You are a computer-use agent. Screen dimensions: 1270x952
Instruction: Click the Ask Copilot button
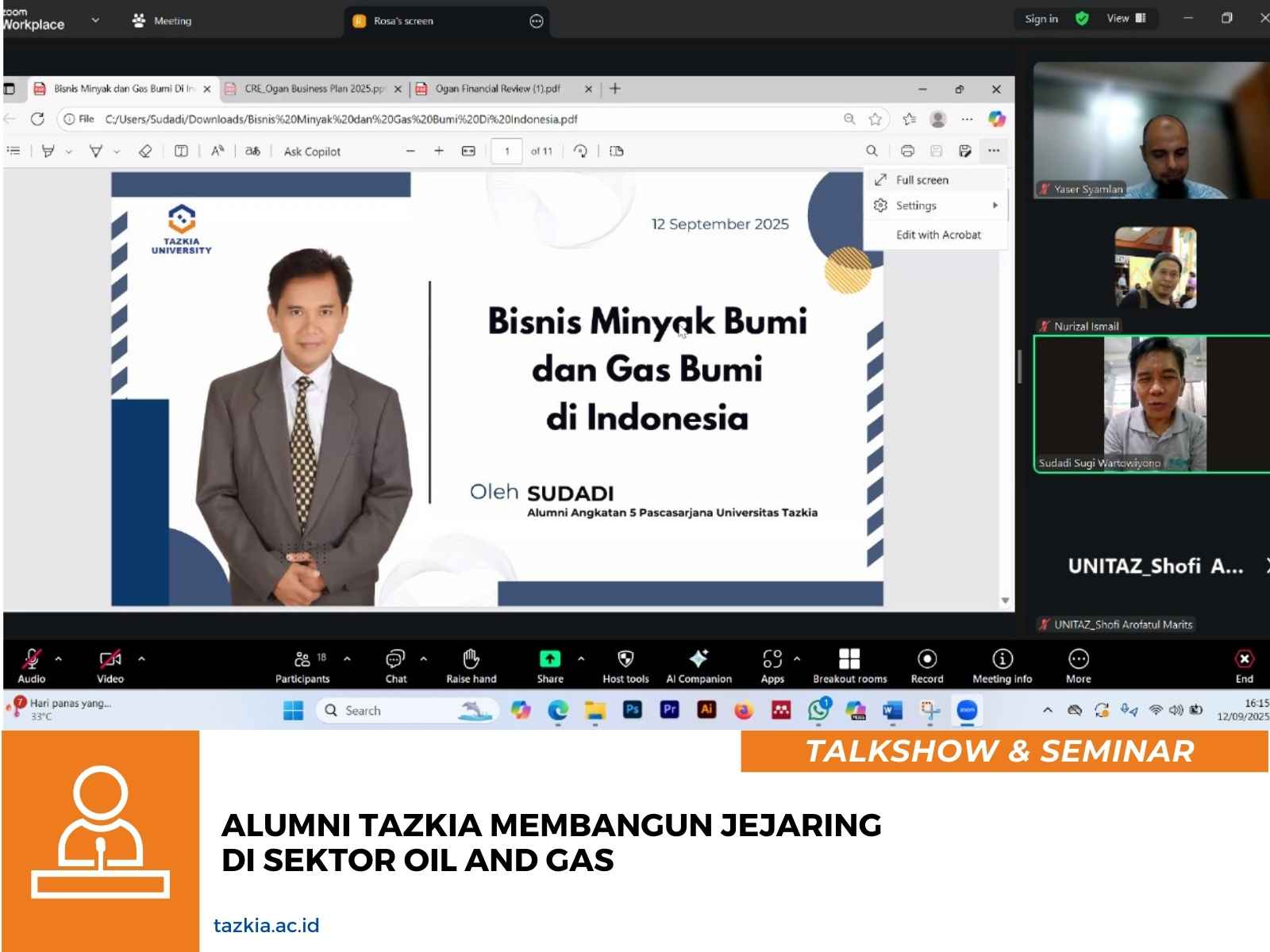click(x=312, y=152)
